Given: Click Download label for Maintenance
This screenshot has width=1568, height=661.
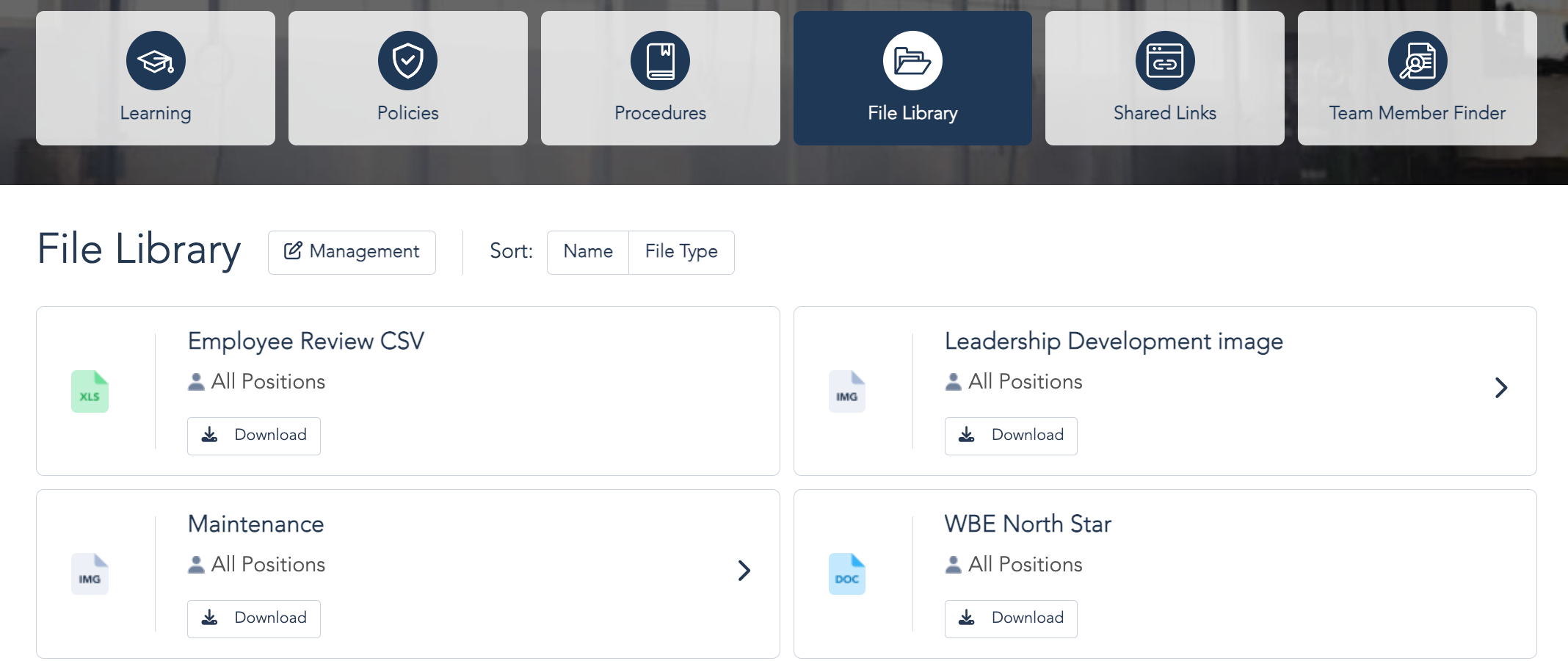Looking at the screenshot, I should [270, 618].
